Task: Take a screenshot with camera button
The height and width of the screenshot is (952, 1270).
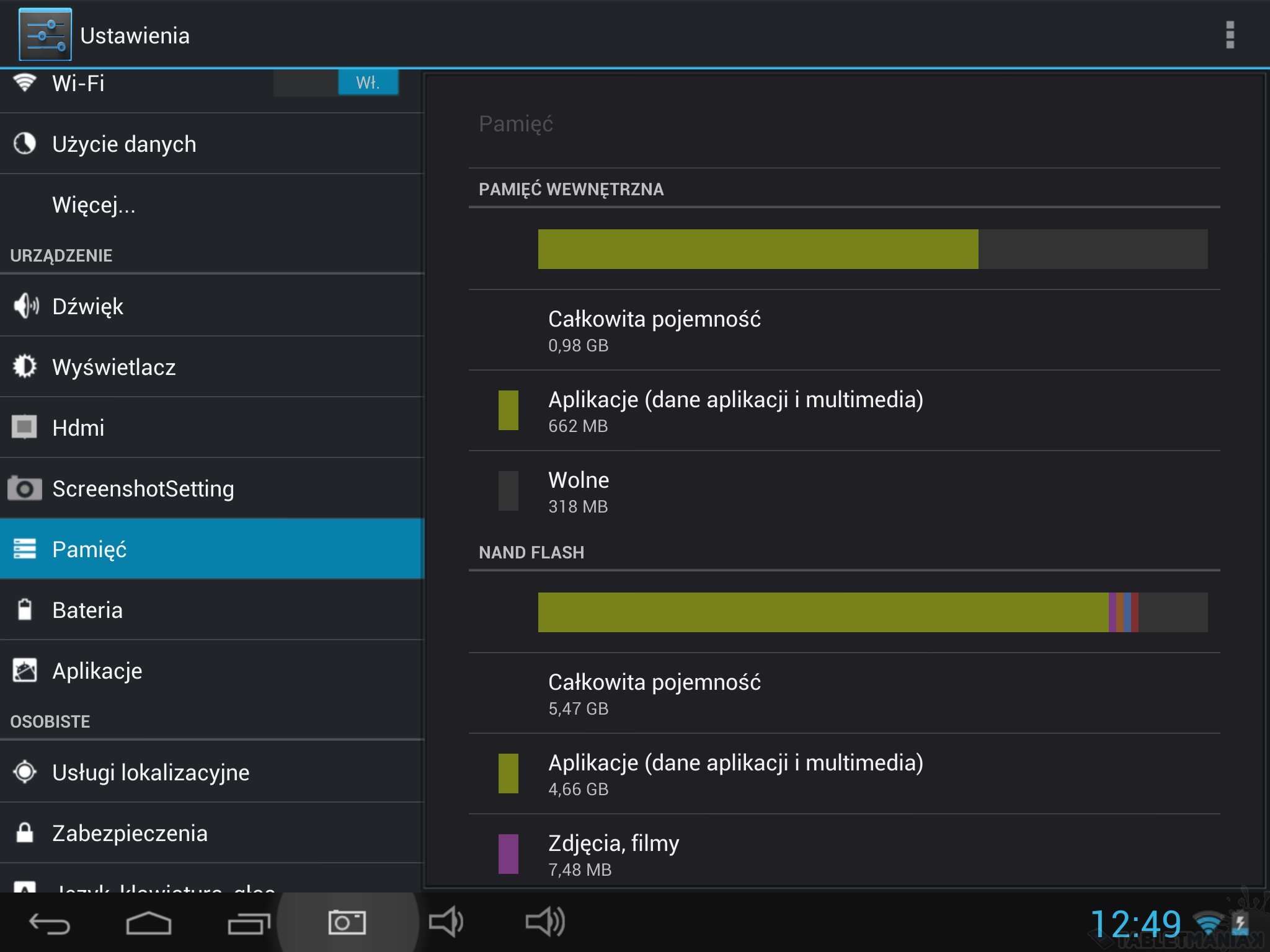Action: [347, 923]
